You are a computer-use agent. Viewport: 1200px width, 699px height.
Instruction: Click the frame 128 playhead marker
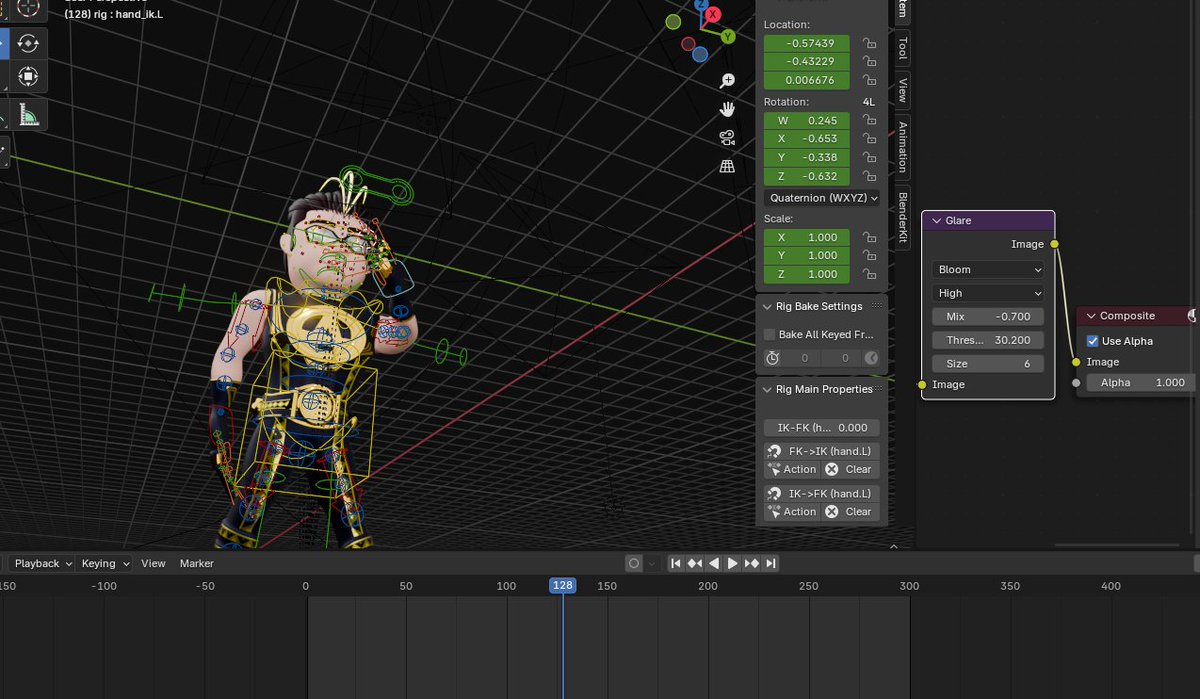click(x=562, y=586)
